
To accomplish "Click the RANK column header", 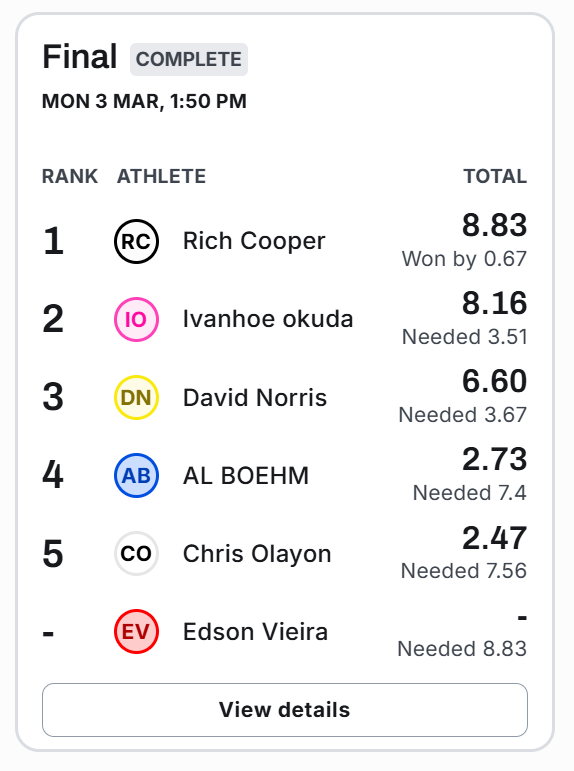I will (x=70, y=176).
